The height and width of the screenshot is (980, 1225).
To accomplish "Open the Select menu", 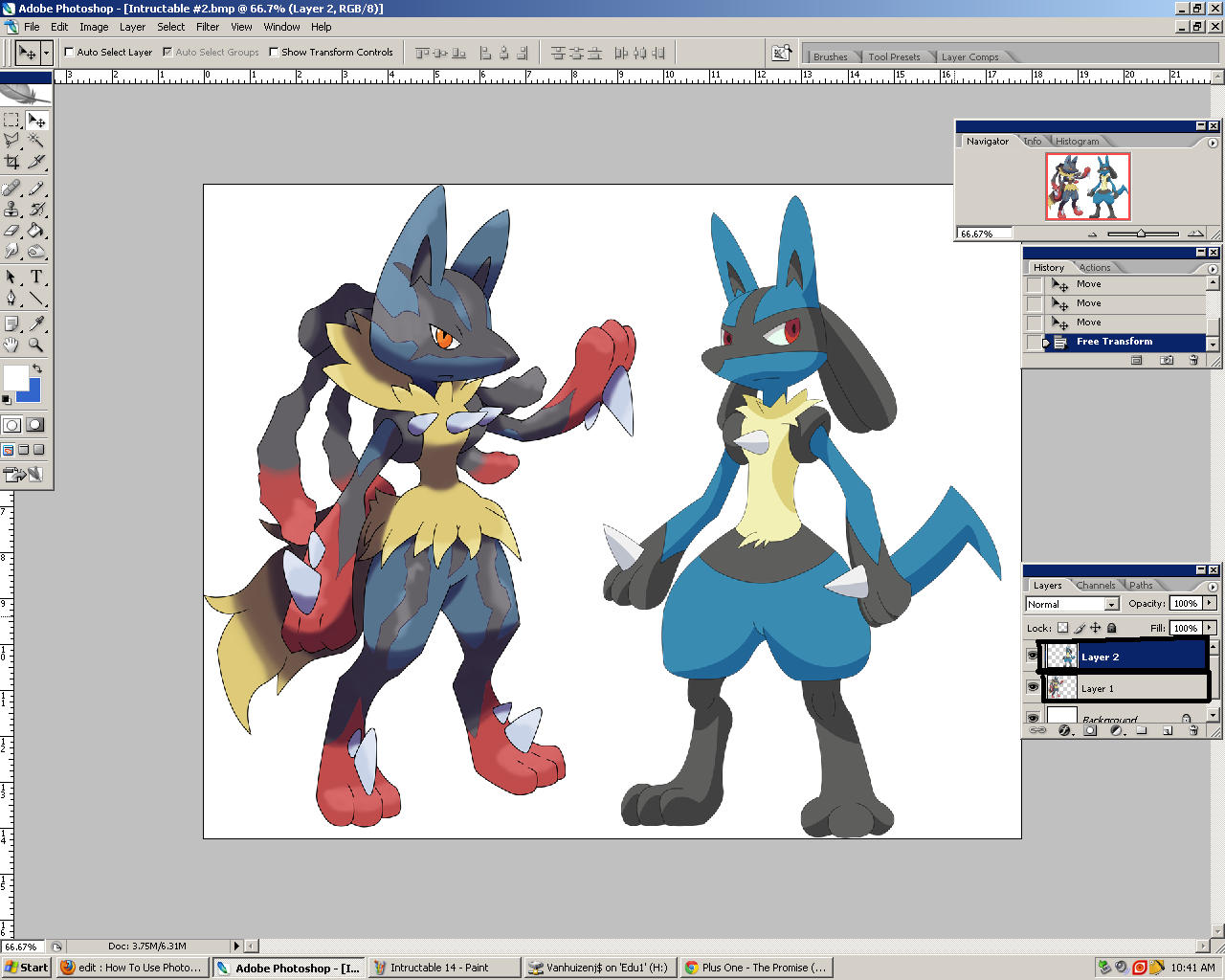I will [x=171, y=27].
